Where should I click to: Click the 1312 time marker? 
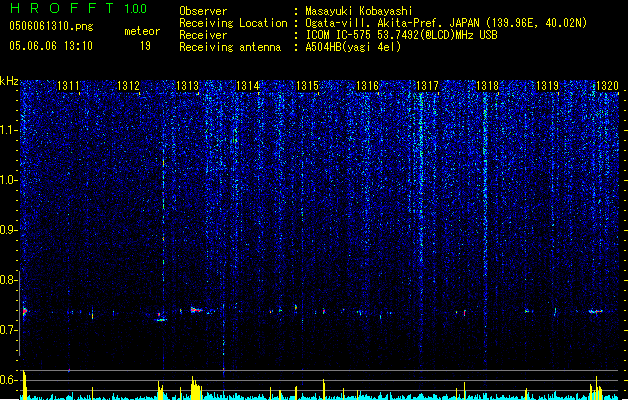click(128, 85)
